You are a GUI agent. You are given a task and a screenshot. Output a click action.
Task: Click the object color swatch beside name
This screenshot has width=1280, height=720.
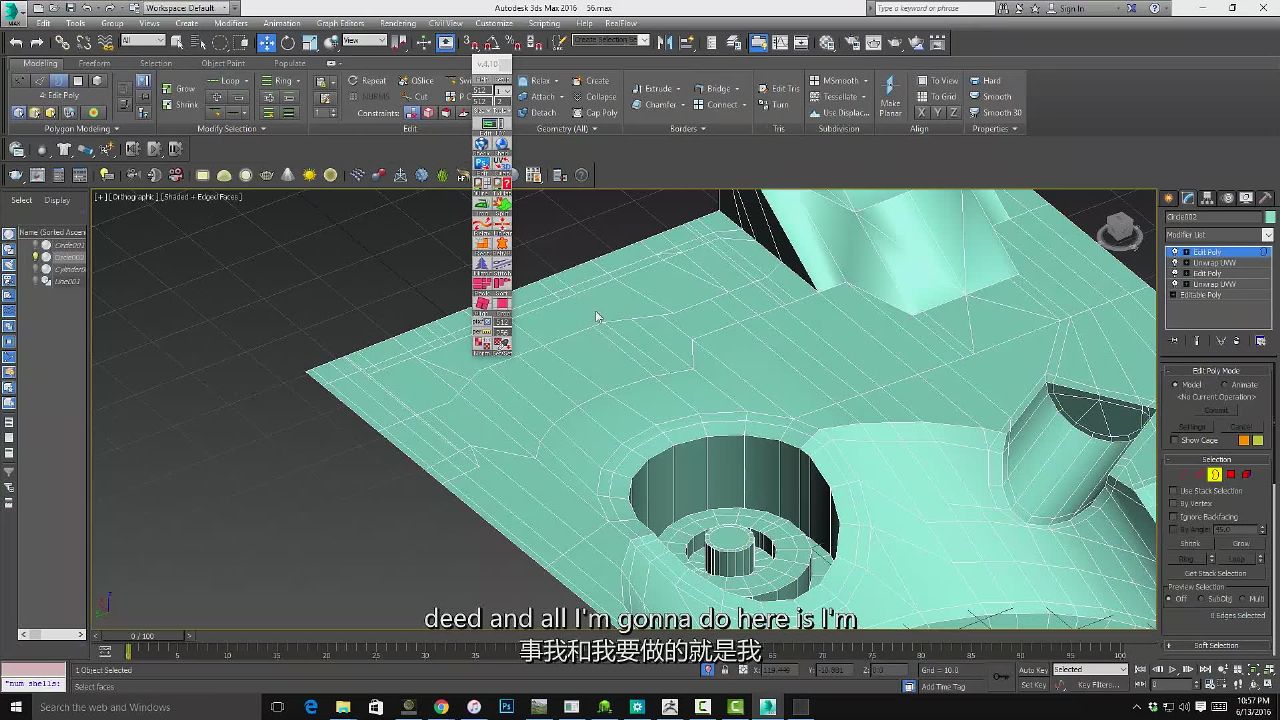pos(1270,217)
